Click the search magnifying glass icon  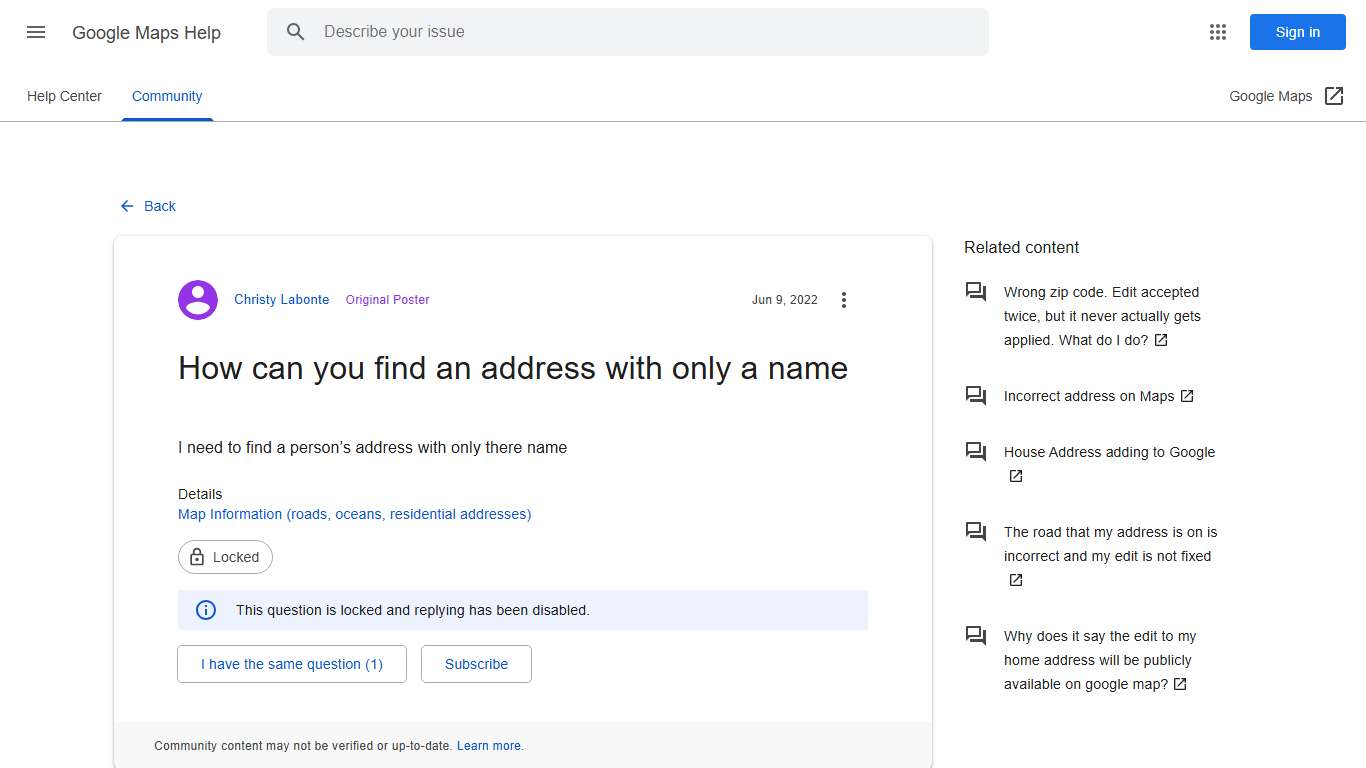point(296,31)
